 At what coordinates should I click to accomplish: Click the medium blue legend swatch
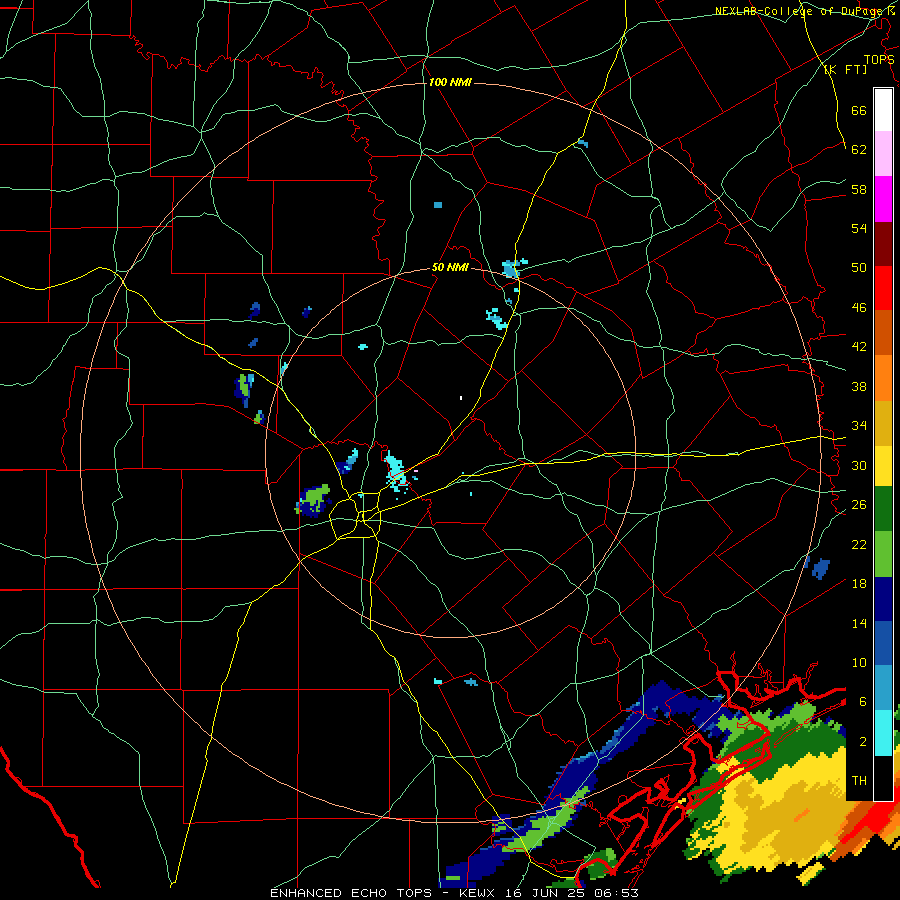coord(883,642)
